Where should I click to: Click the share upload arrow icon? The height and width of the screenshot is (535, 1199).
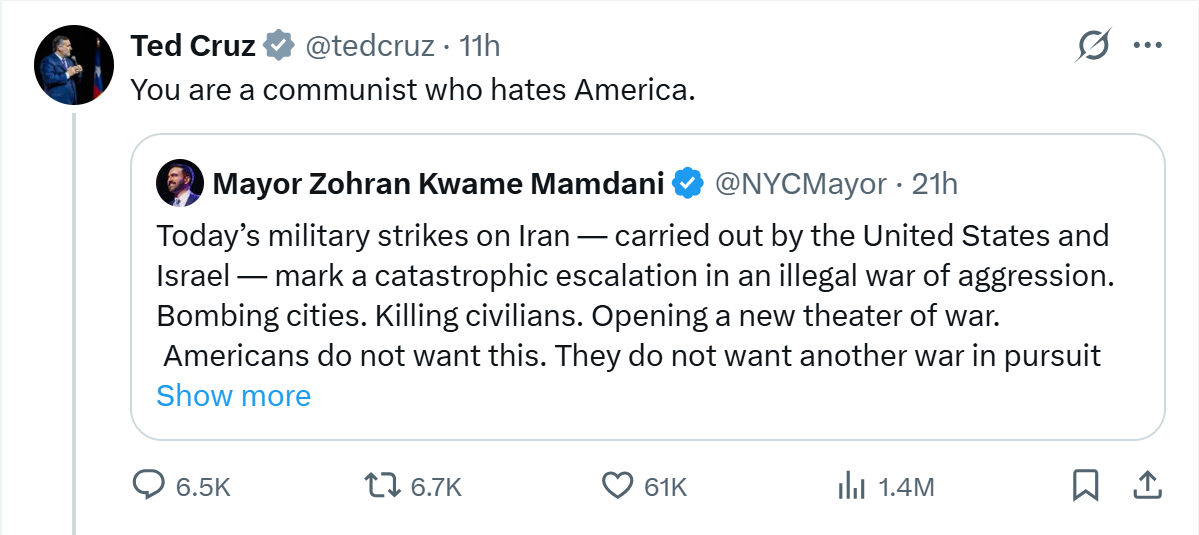(x=1146, y=486)
